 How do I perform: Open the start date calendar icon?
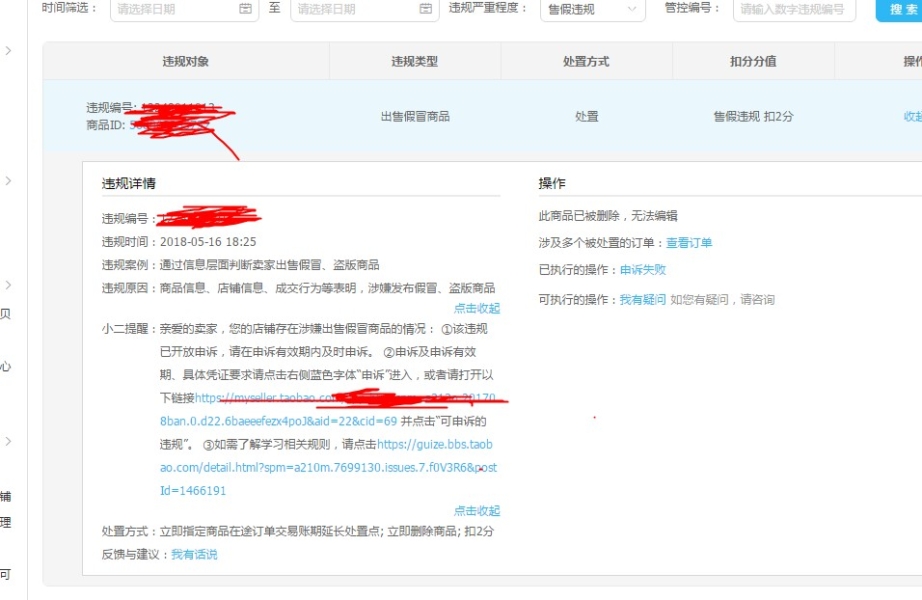coord(246,9)
